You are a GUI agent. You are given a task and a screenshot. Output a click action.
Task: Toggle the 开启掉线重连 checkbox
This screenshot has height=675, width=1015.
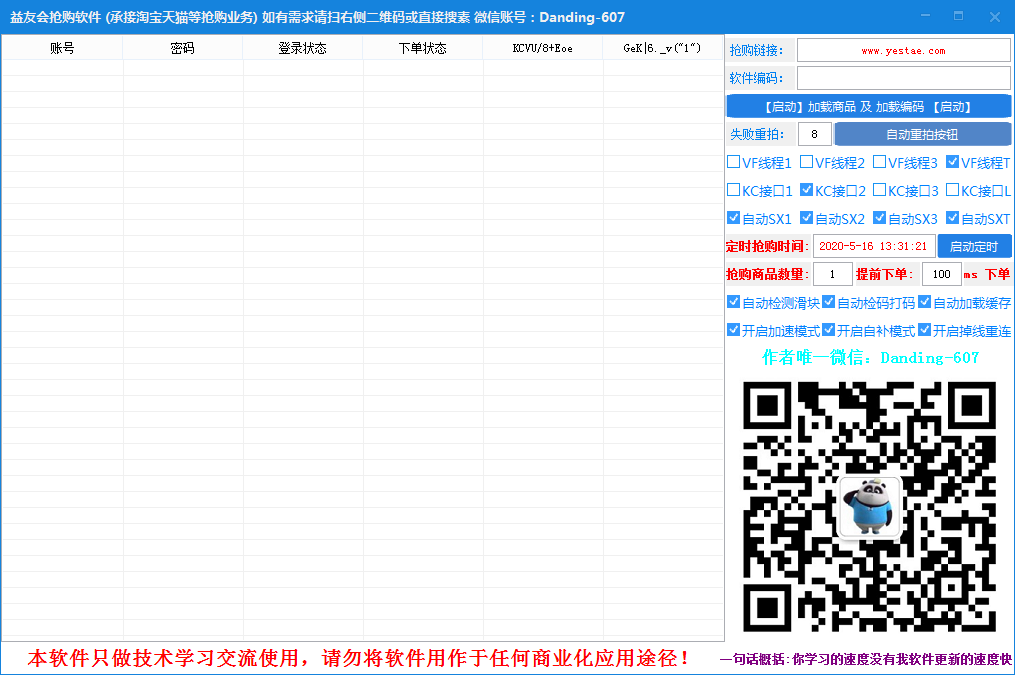[924, 329]
